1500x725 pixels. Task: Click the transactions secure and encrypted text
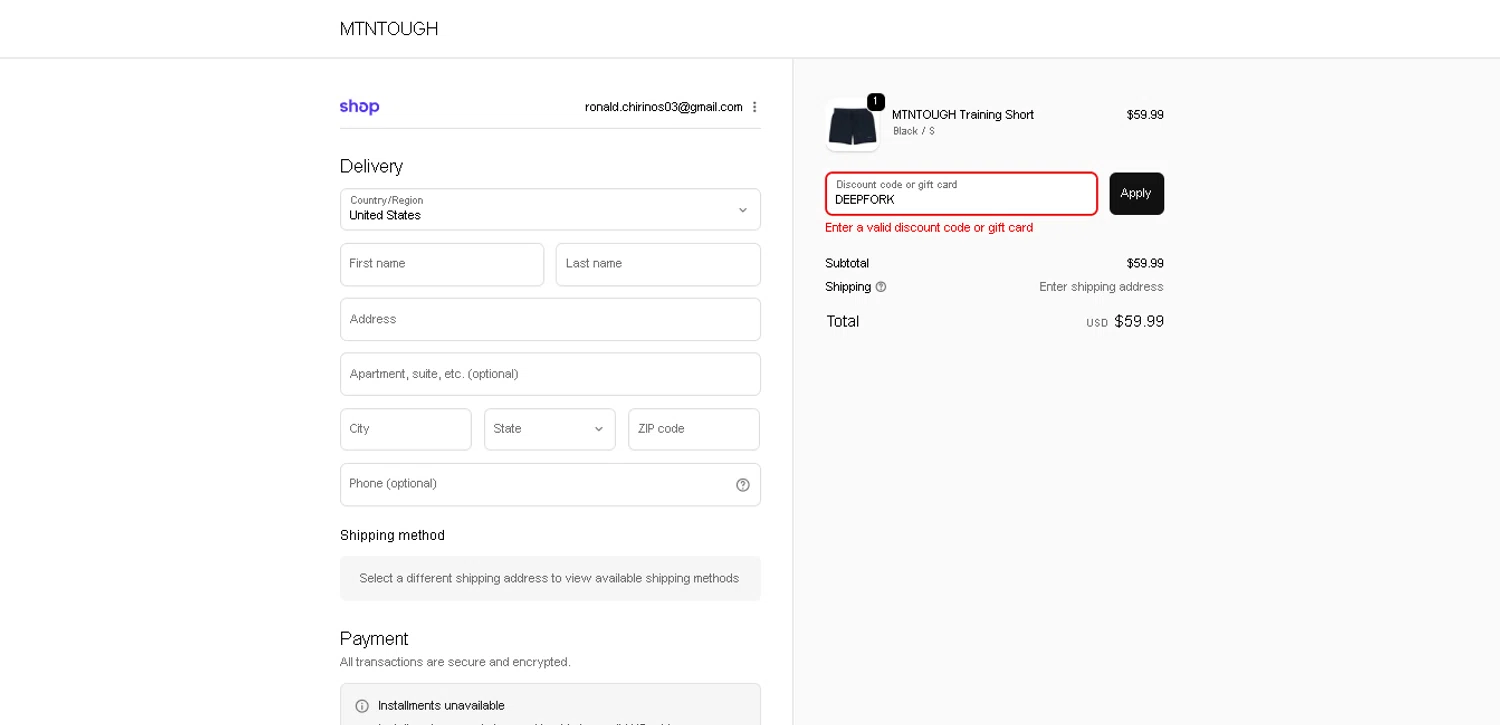[455, 662]
